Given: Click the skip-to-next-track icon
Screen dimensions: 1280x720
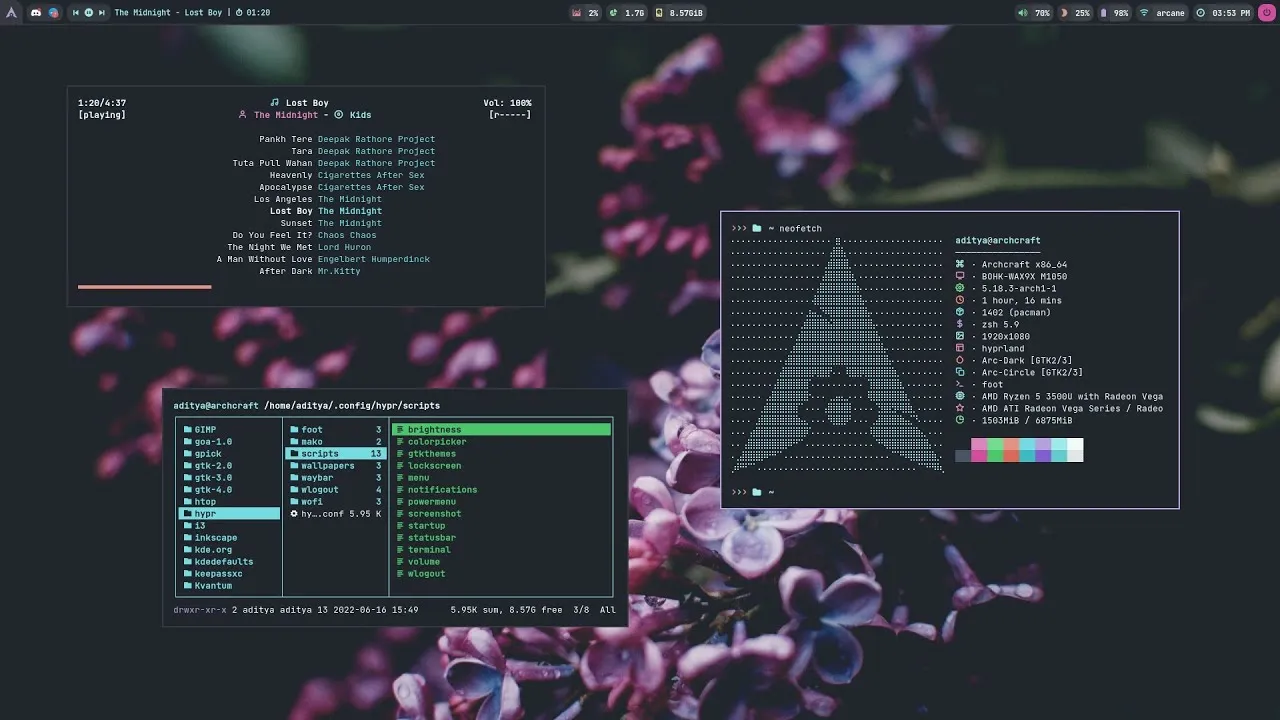Looking at the screenshot, I should [103, 13].
